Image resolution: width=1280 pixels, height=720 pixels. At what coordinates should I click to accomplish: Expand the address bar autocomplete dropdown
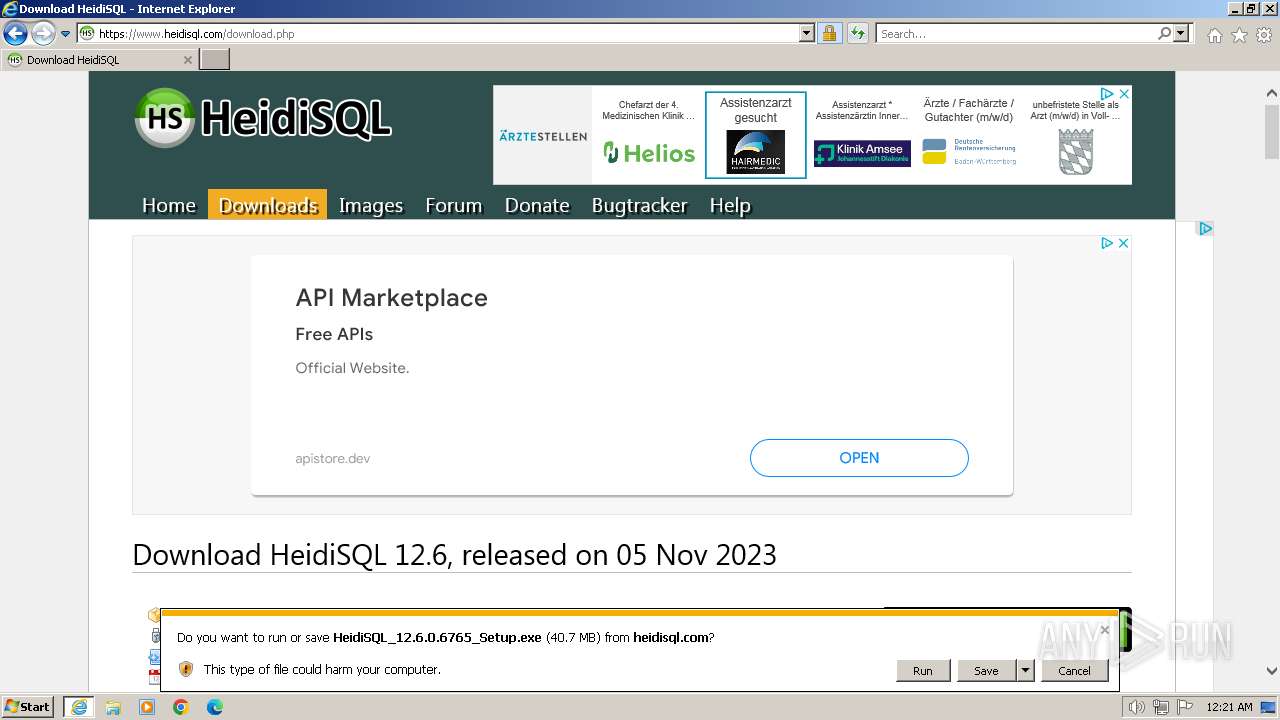(807, 34)
